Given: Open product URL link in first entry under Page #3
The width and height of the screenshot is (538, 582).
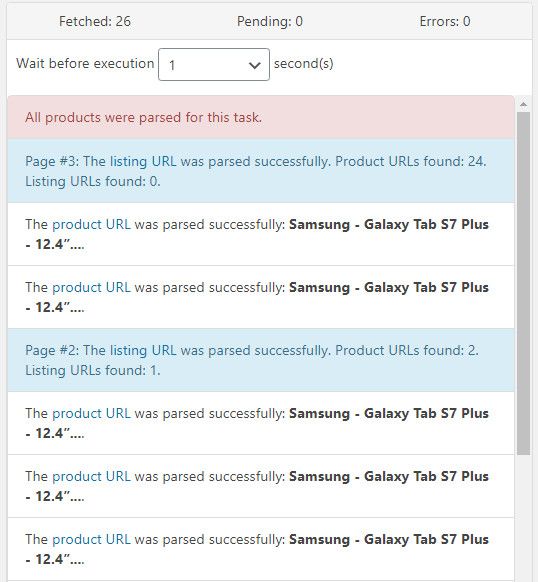Looking at the screenshot, I should 91,225.
